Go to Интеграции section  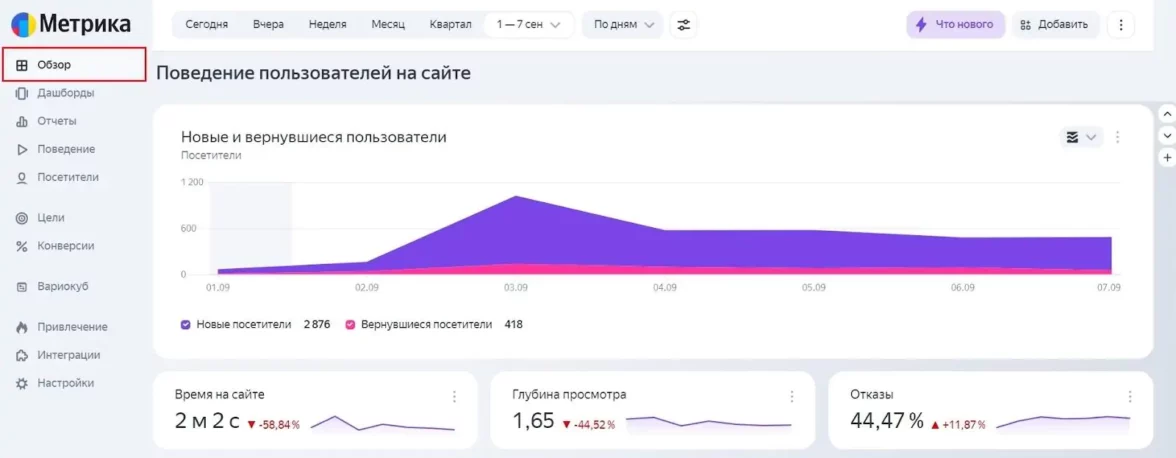click(x=68, y=355)
